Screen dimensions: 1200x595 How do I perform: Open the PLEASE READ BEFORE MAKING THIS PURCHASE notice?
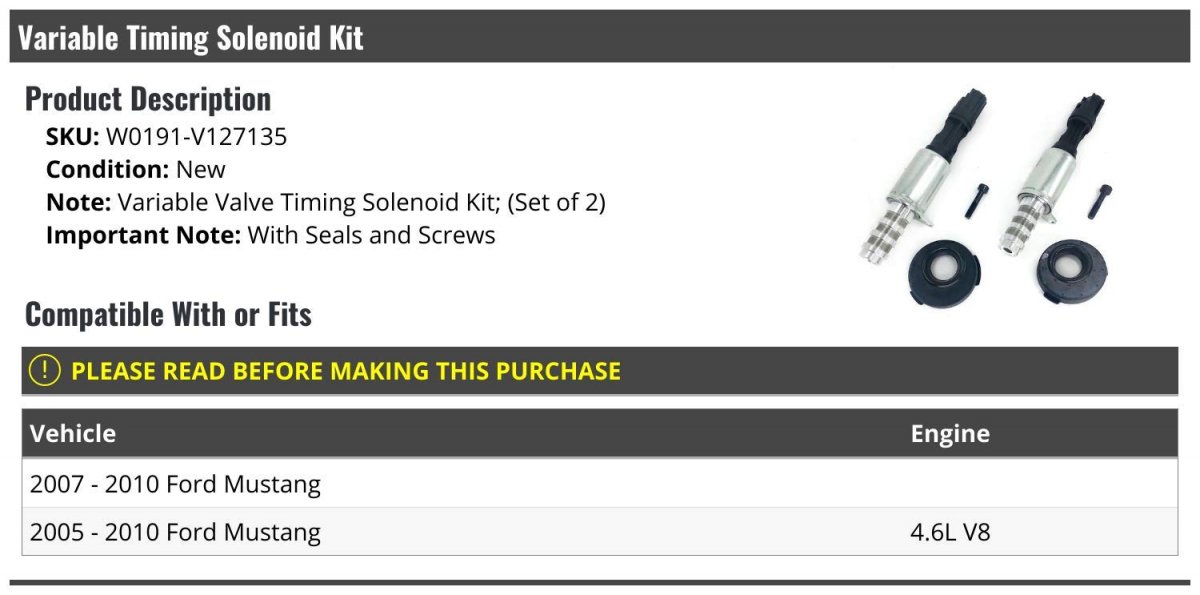(x=346, y=371)
